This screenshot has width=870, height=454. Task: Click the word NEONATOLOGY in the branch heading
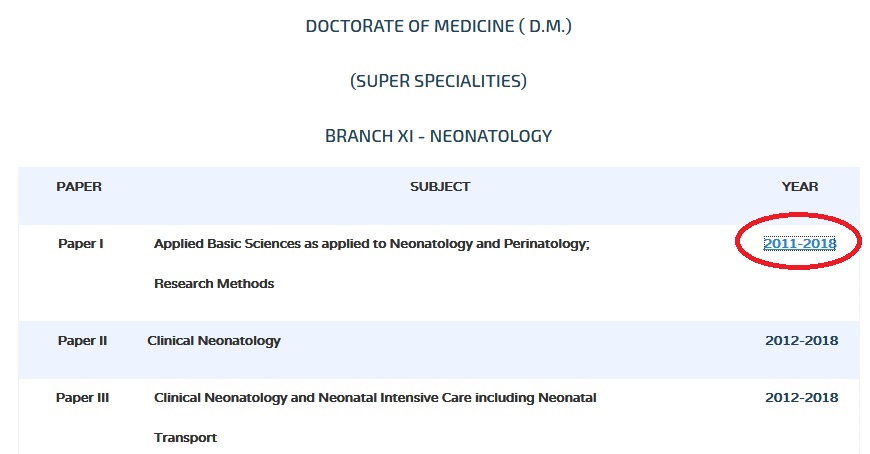click(491, 136)
